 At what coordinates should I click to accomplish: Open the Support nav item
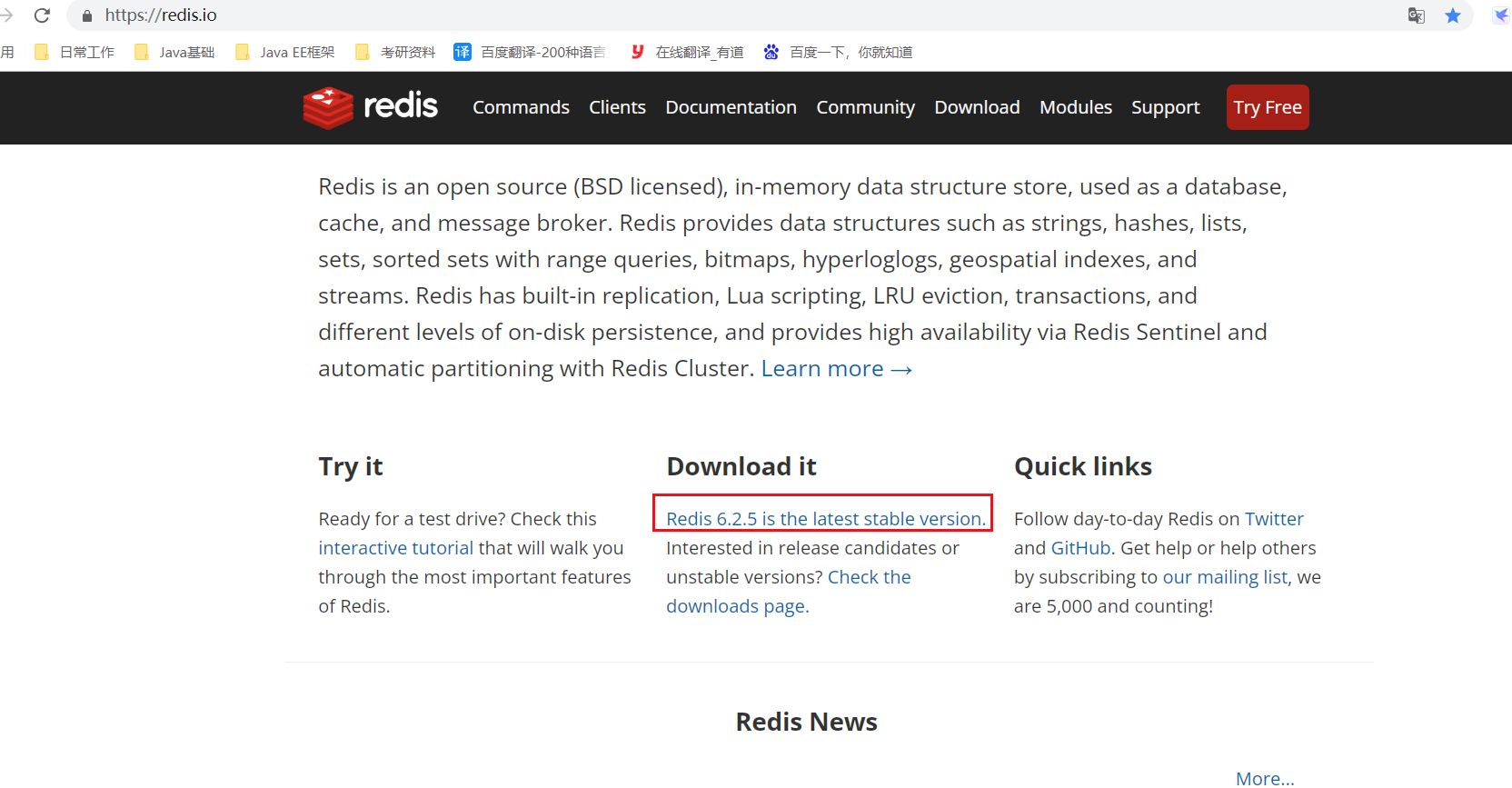[1165, 107]
